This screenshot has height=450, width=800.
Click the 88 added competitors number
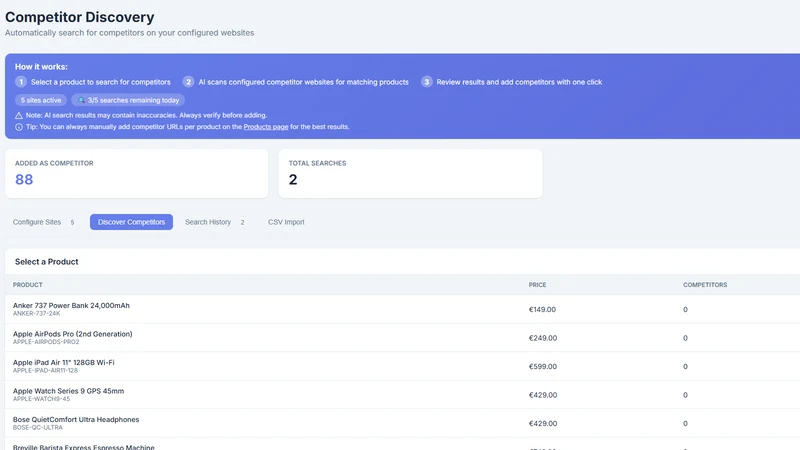pyautogui.click(x=24, y=180)
